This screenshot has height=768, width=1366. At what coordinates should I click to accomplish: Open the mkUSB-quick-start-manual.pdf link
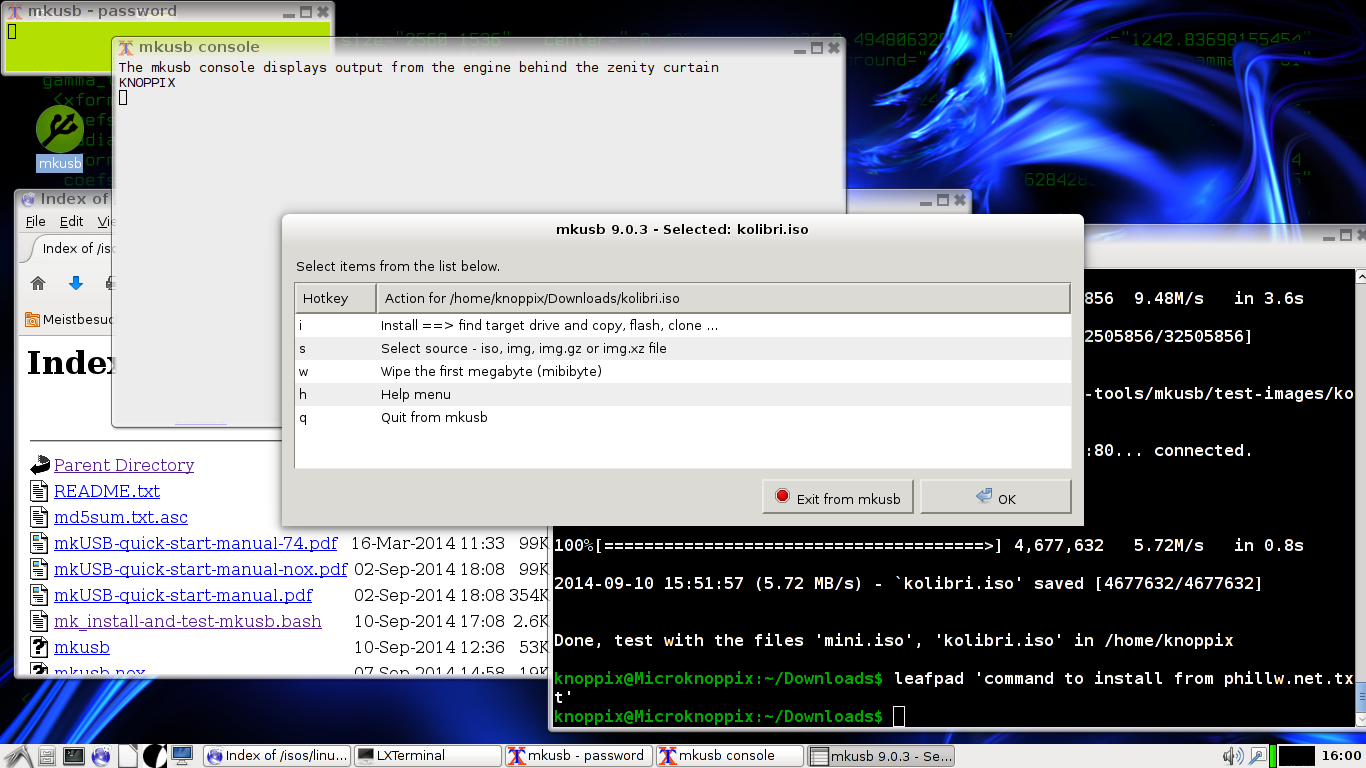click(x=183, y=595)
